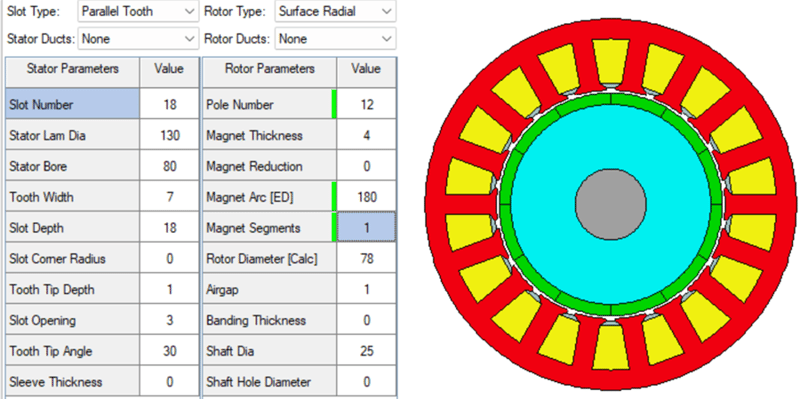Click the gray shaft in the motor diagram
800x399 pixels.
click(611, 204)
